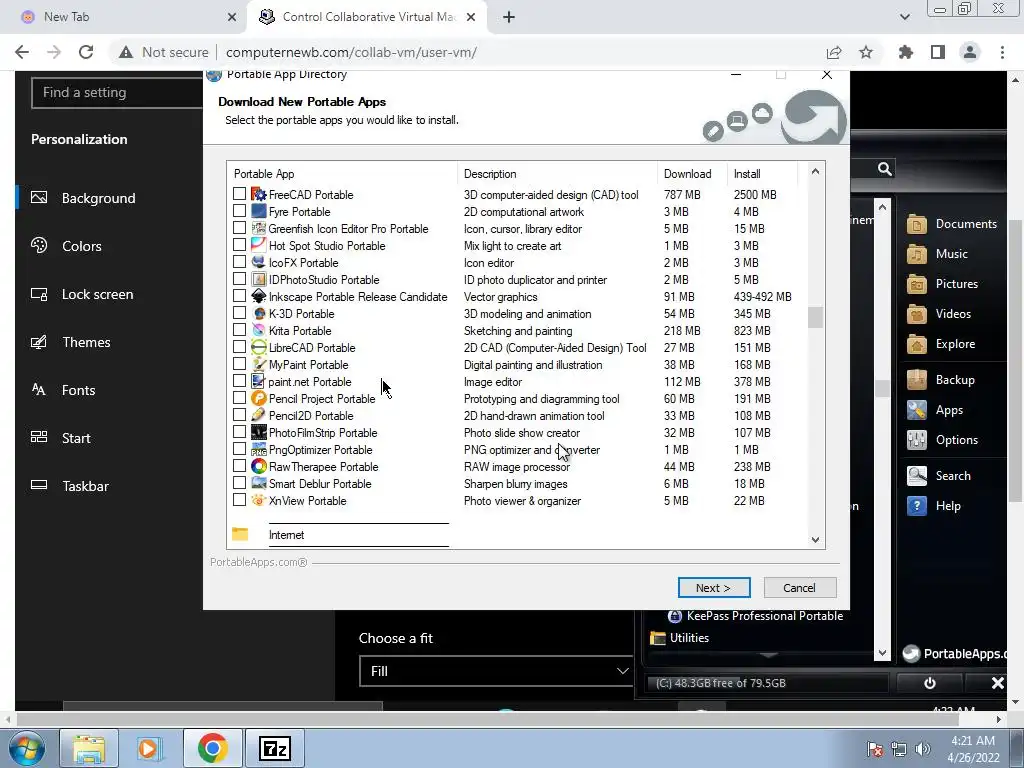Image resolution: width=1024 pixels, height=768 pixels.
Task: Click the app list scroll up arrow
Action: pyautogui.click(x=815, y=171)
